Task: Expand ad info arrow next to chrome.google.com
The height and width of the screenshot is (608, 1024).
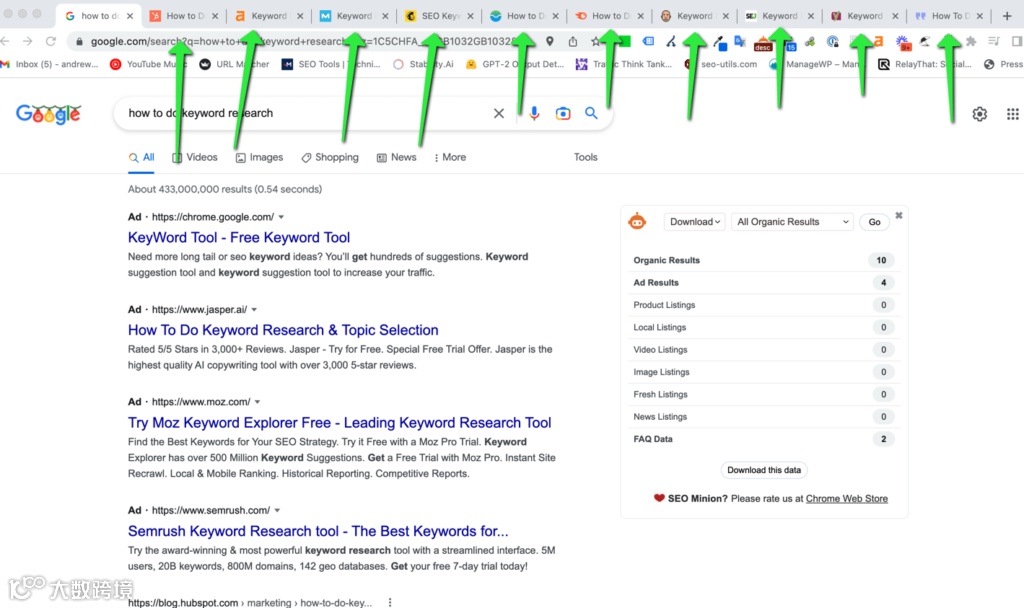Action: (281, 217)
